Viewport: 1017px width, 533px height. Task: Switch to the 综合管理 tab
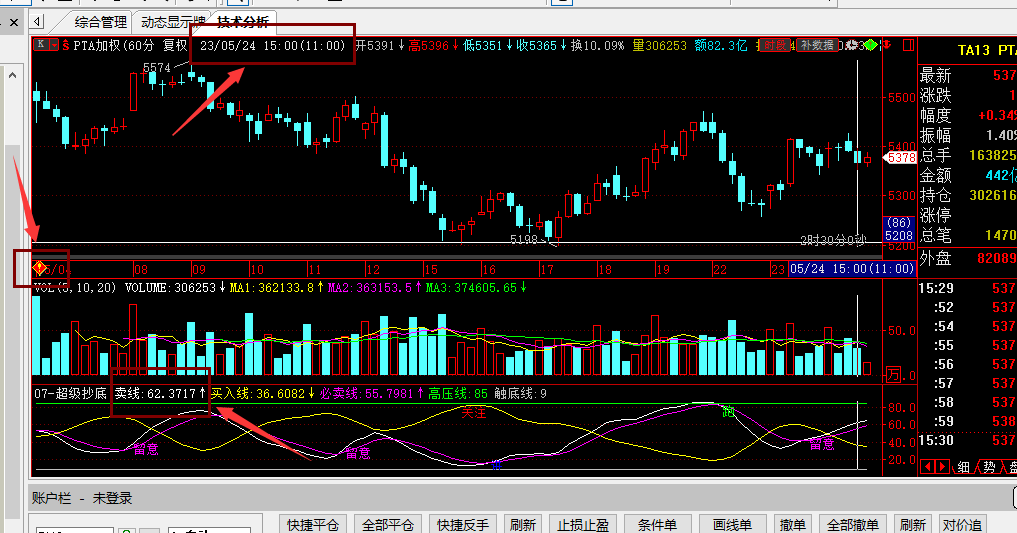101,22
